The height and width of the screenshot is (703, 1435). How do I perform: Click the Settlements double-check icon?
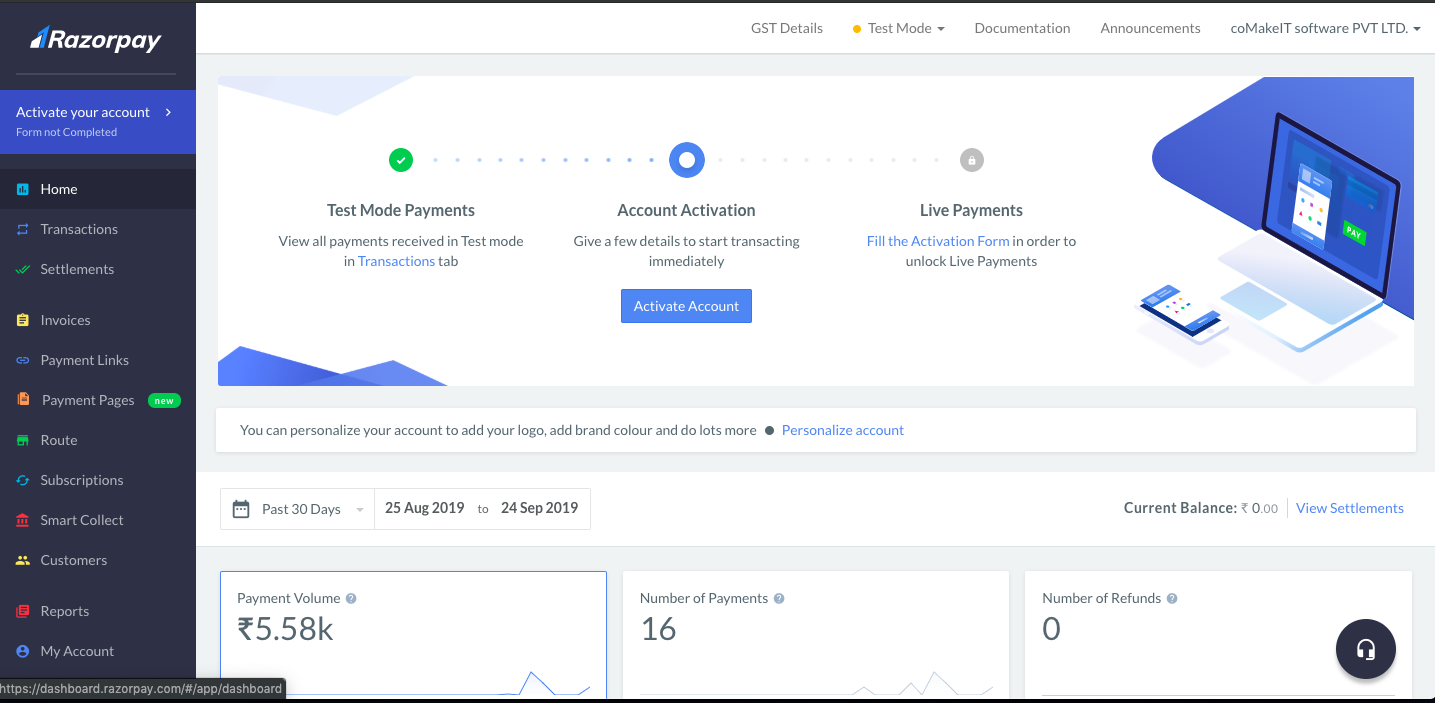(x=22, y=269)
